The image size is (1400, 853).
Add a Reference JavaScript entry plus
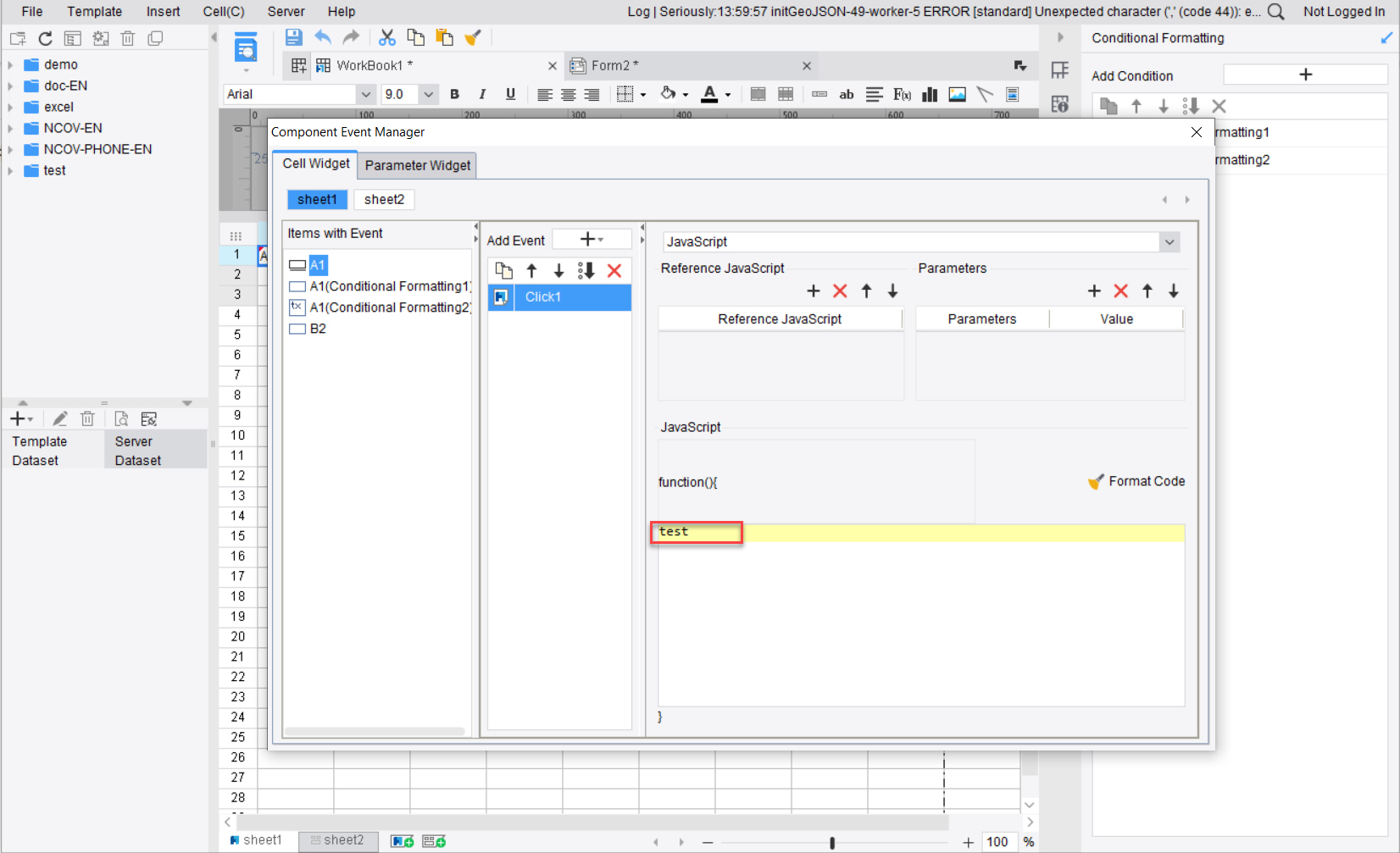pos(814,291)
